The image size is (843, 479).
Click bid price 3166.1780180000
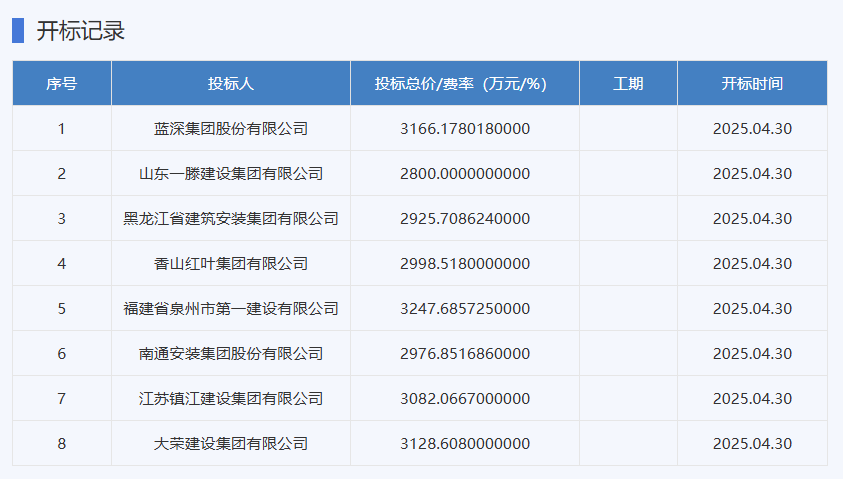(465, 128)
